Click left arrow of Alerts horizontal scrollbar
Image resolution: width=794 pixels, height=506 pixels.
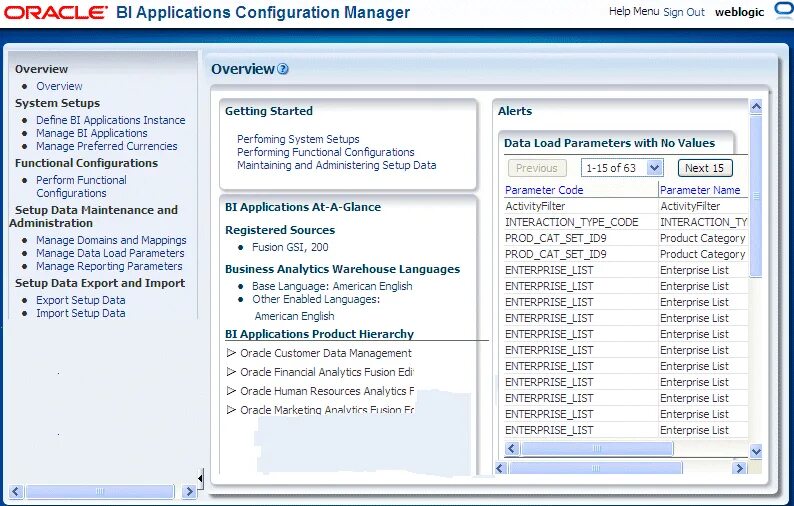(501, 468)
